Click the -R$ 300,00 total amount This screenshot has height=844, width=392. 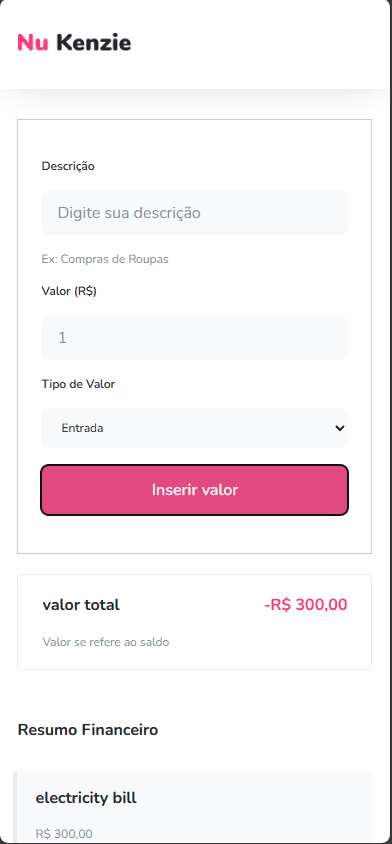coord(306,604)
